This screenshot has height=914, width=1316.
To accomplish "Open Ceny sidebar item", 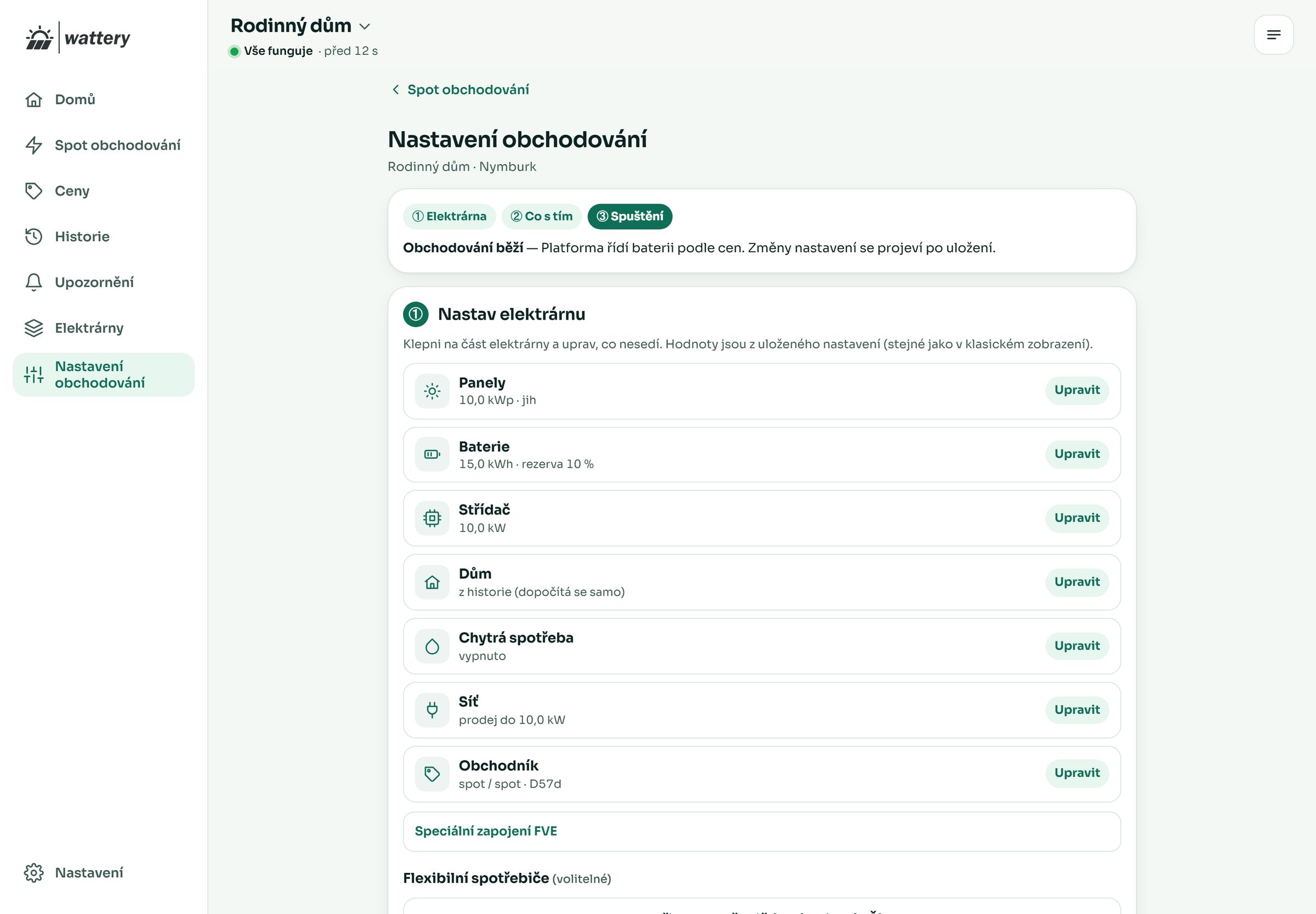I will pyautogui.click(x=104, y=191).
